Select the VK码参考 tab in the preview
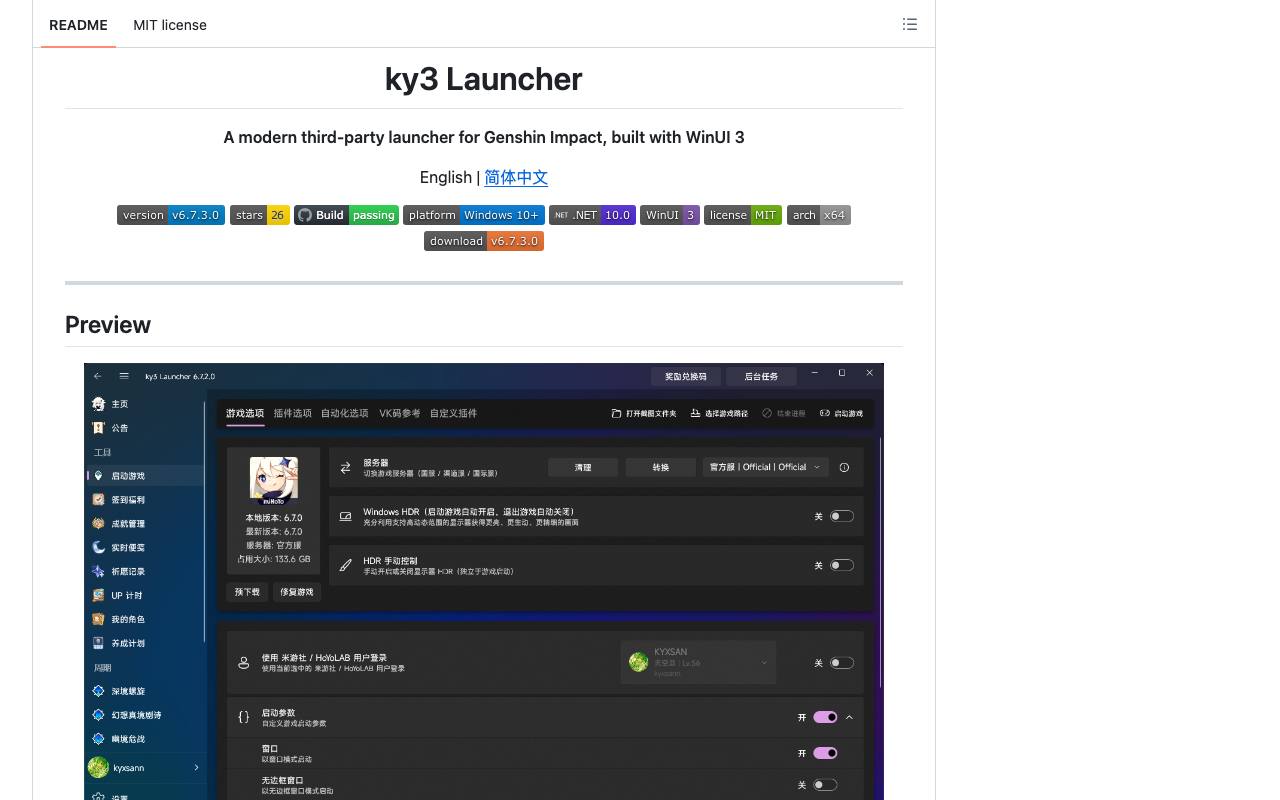 [400, 413]
